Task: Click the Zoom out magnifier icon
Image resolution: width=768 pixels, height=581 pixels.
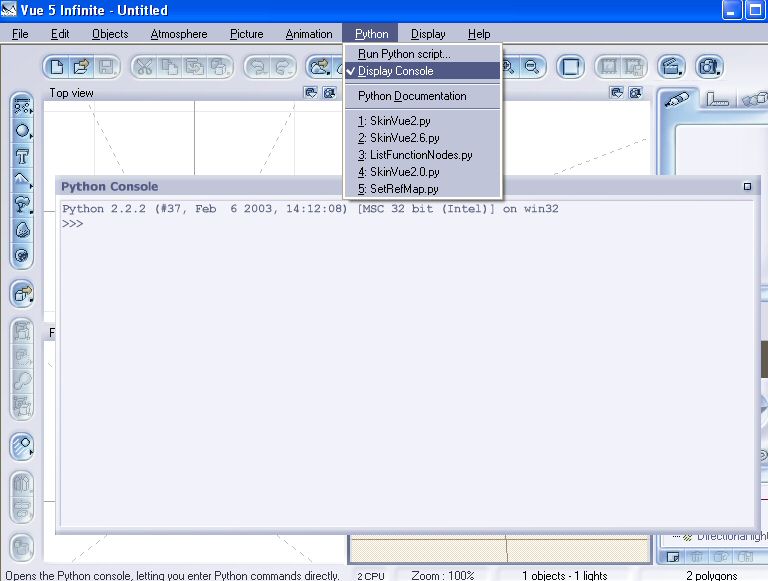Action: click(532, 67)
